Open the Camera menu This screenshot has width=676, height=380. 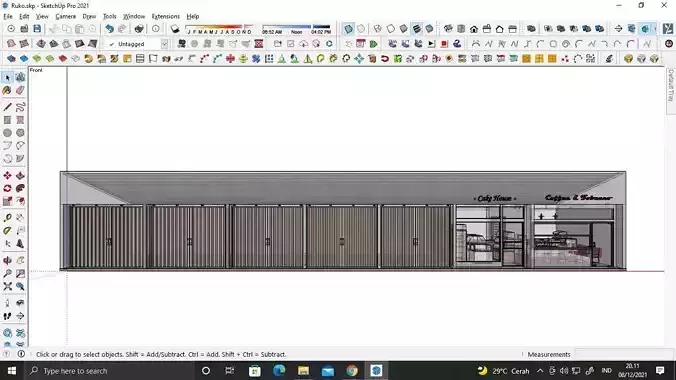pyautogui.click(x=66, y=16)
